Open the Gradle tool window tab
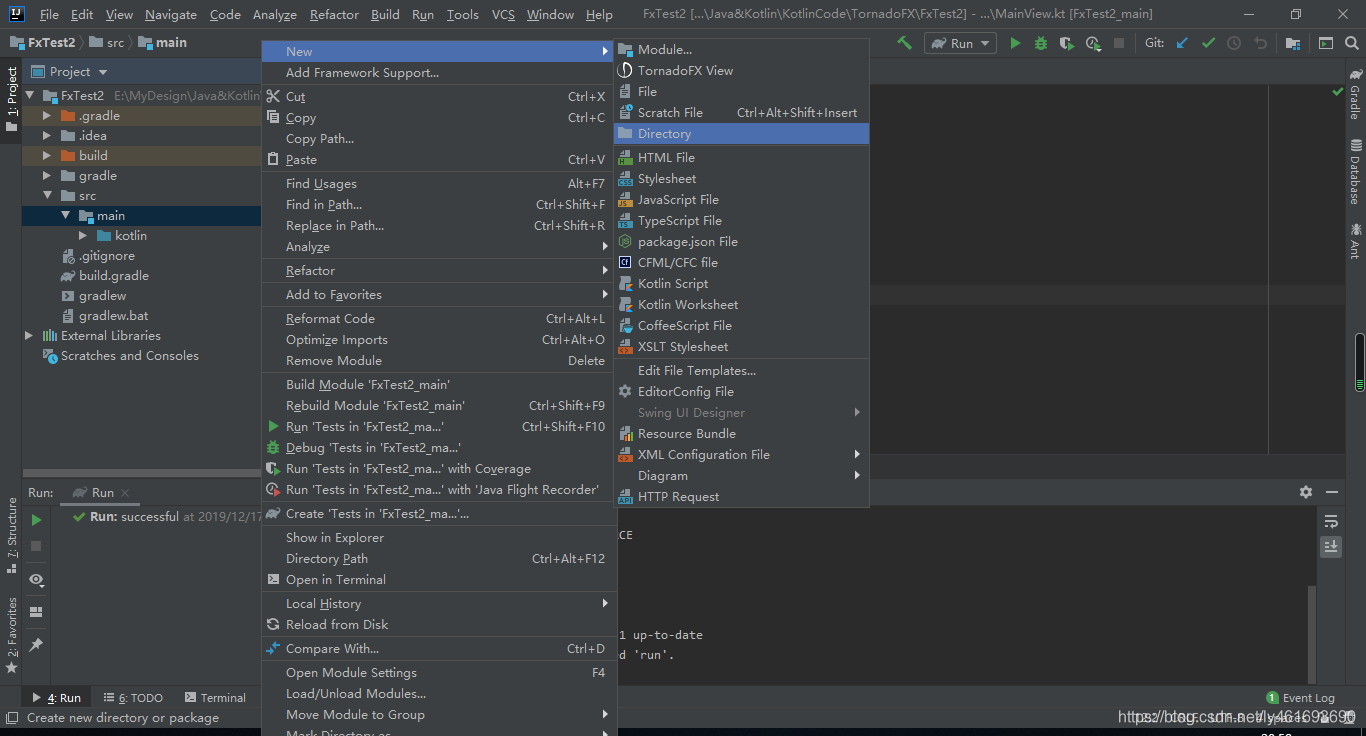Screen dimensions: 1366x736 [1355, 95]
